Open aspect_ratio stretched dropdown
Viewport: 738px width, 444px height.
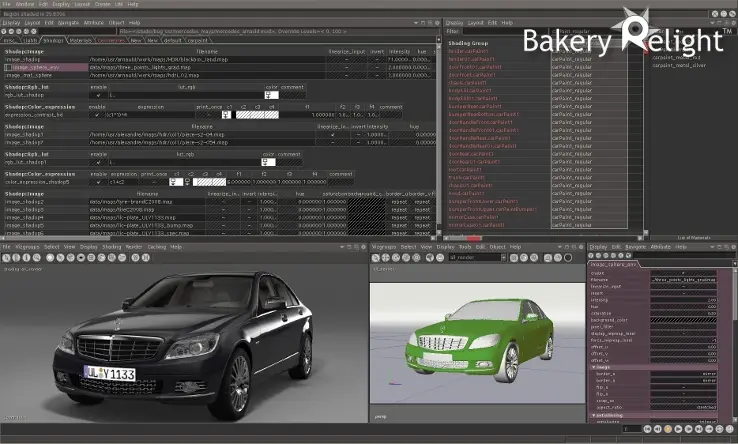click(683, 407)
